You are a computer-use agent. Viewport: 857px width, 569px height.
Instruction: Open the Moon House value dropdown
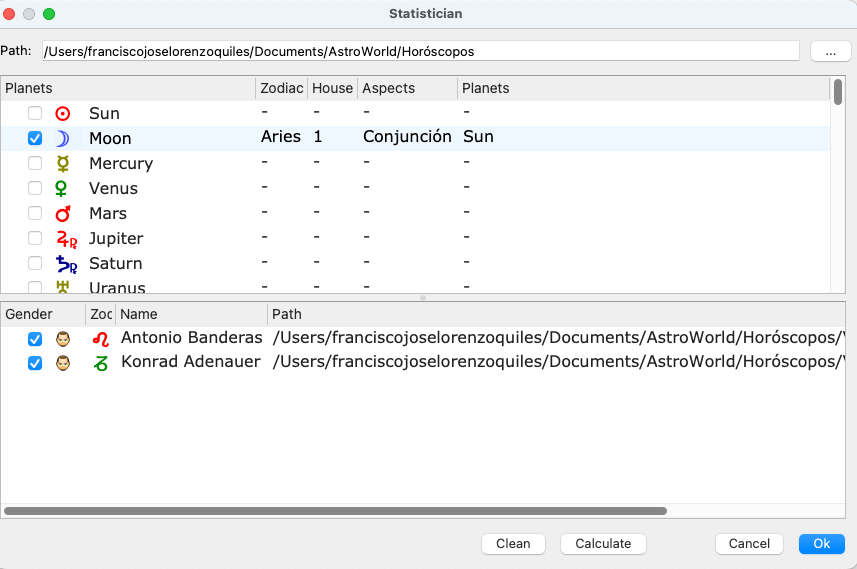tap(319, 137)
